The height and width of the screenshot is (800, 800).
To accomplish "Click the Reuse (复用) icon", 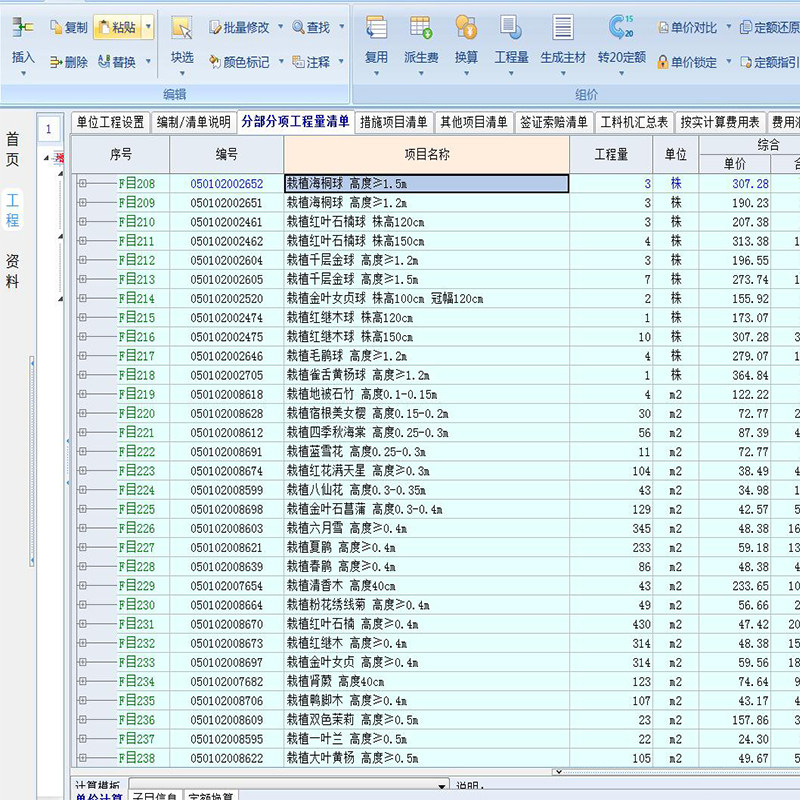I will pos(377,28).
